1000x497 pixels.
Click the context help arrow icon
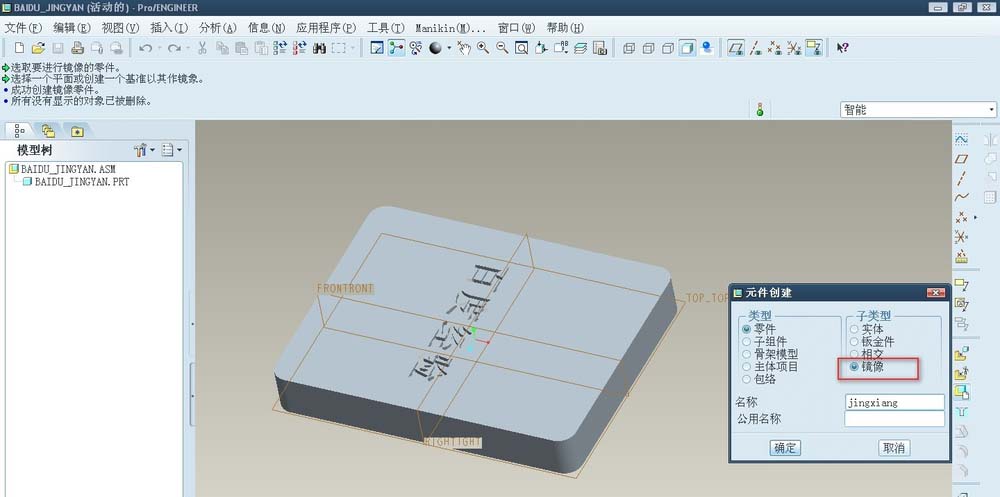pos(842,48)
